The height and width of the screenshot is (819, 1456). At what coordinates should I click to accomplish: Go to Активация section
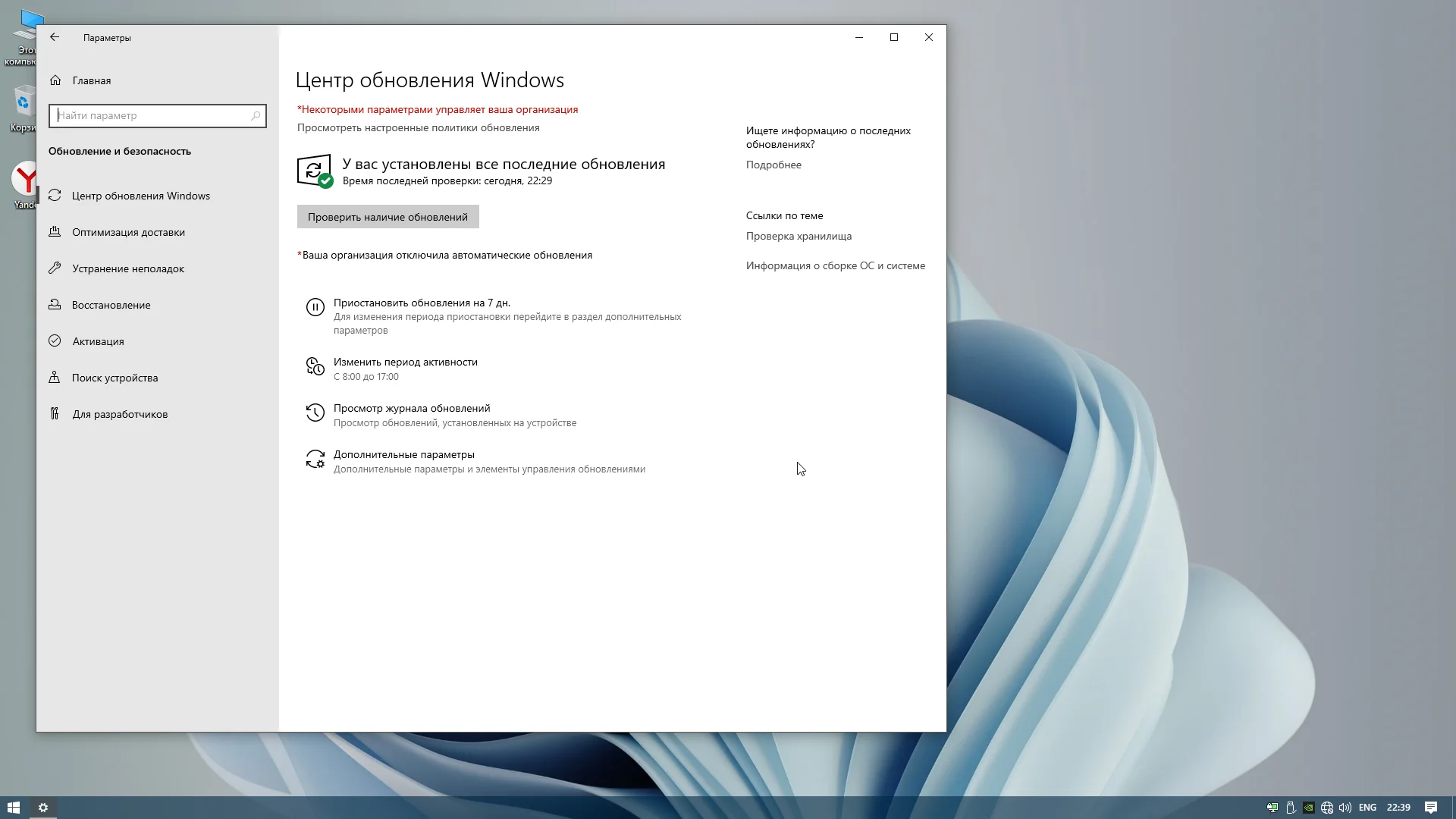[98, 341]
